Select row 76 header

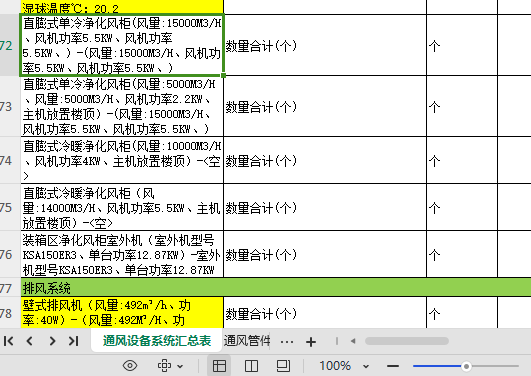pos(10,254)
